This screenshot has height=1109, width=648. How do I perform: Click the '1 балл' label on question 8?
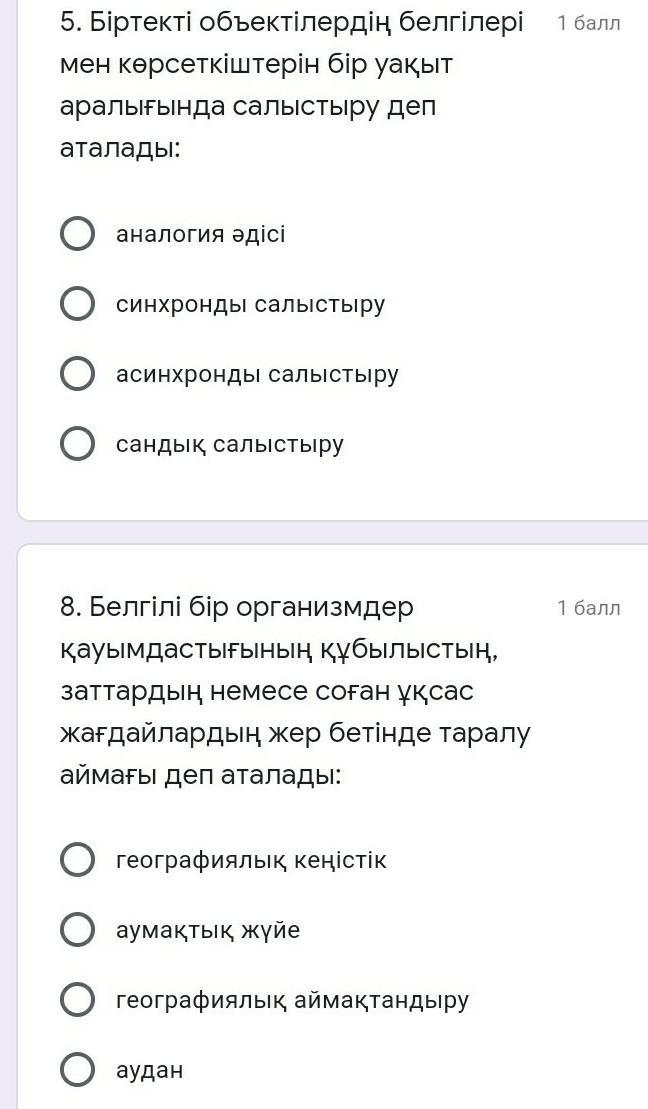[x=589, y=608]
